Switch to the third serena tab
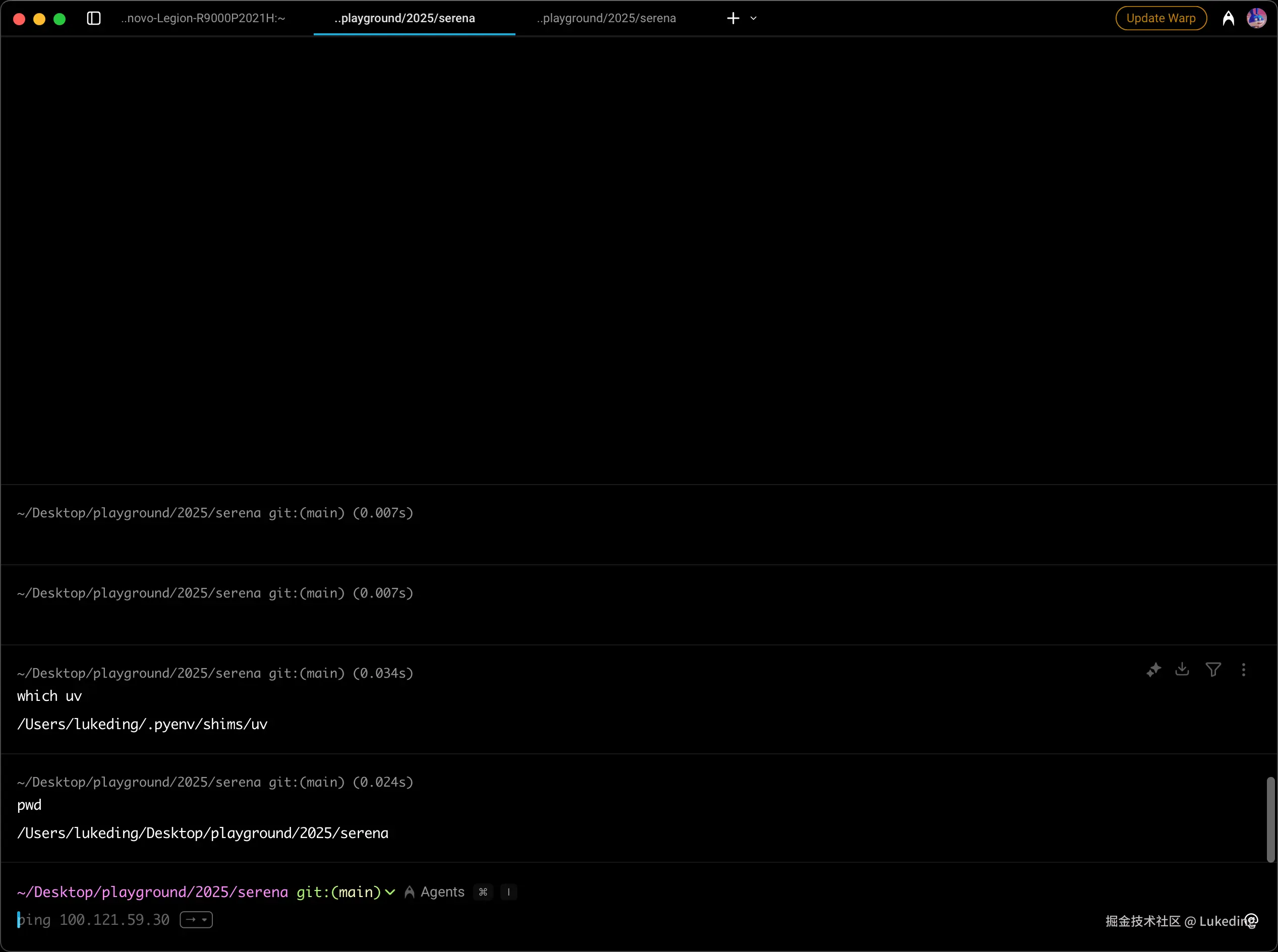Screen dimensions: 1278x952 pyautogui.click(x=606, y=19)
